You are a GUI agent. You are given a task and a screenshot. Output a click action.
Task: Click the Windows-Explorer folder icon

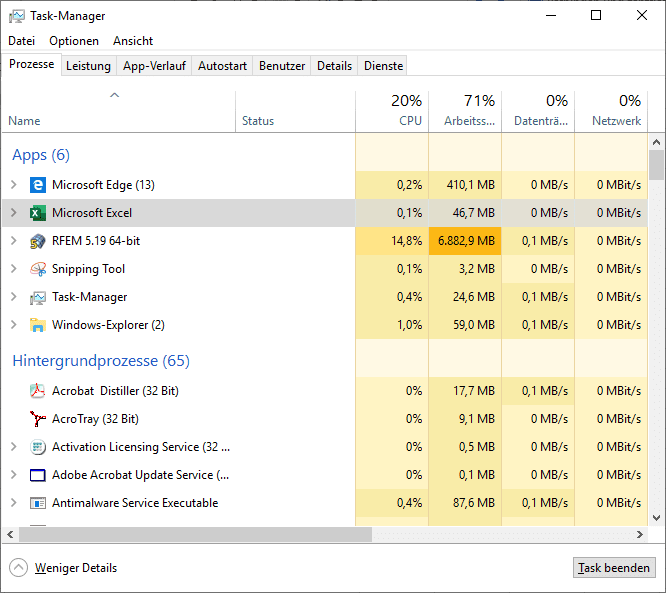point(38,325)
